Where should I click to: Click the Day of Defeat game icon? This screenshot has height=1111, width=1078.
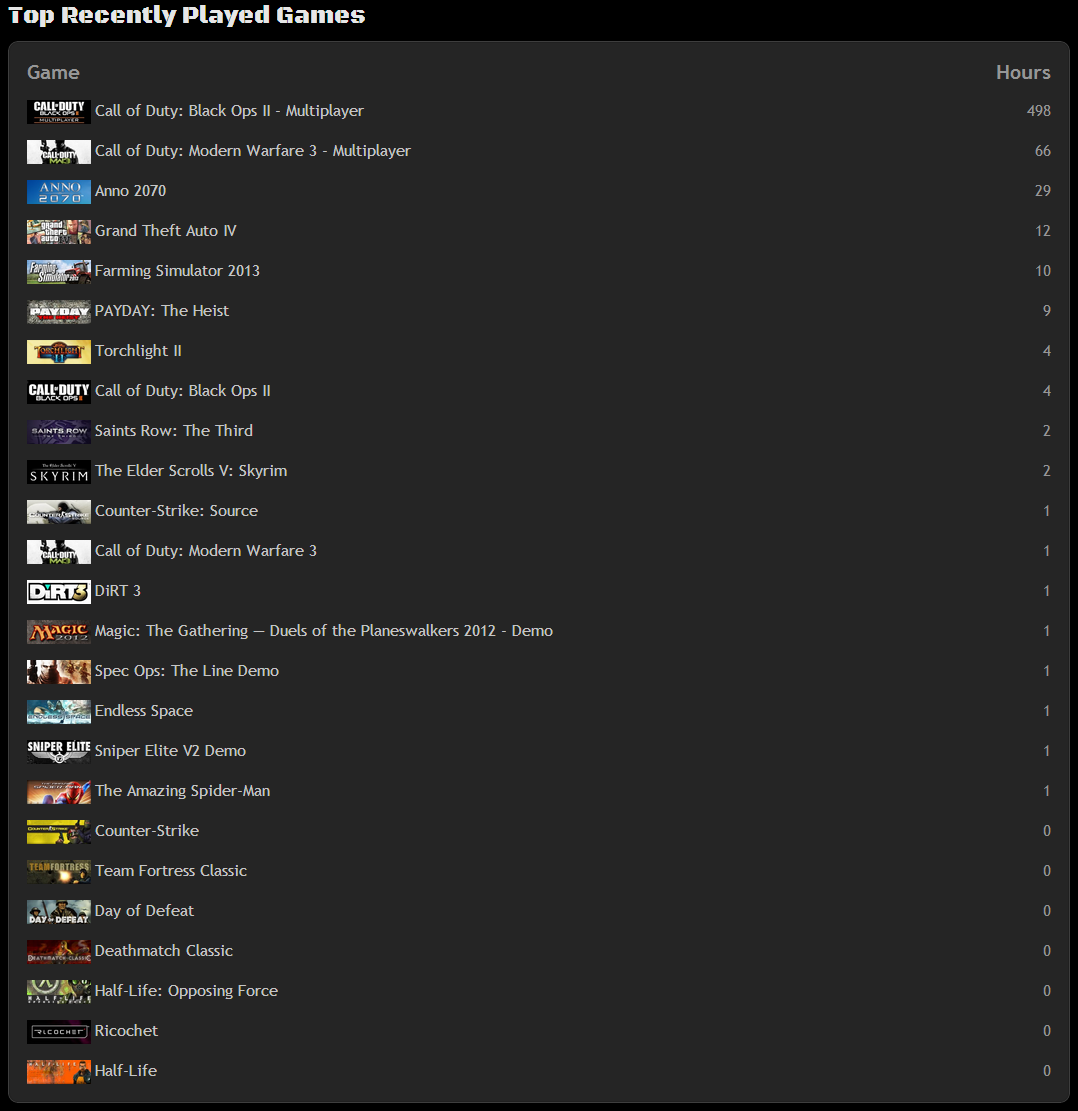pos(59,912)
